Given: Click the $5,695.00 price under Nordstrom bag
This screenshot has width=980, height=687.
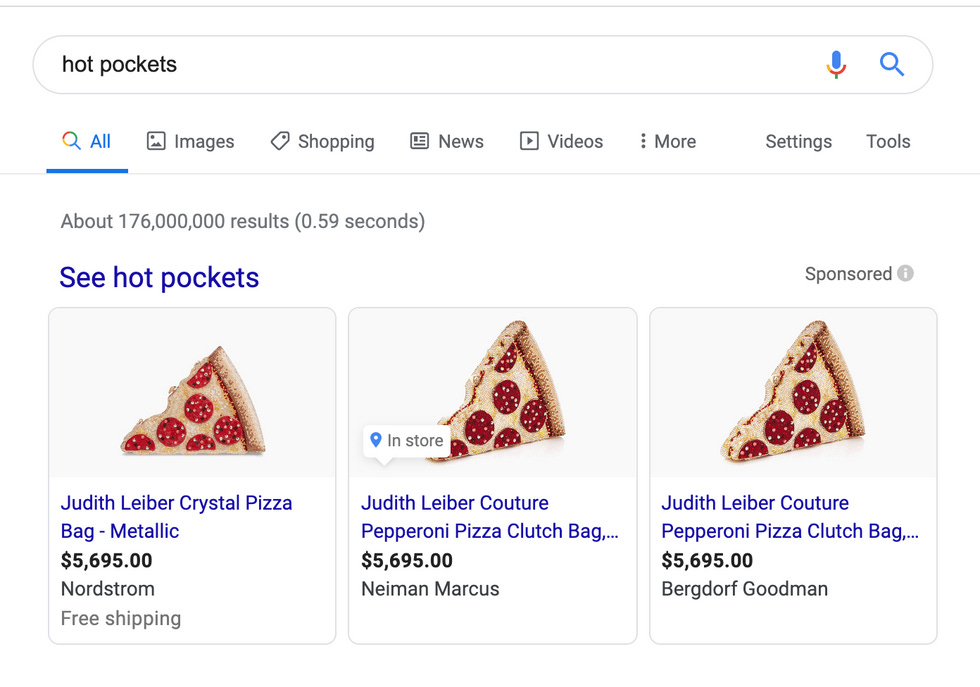Looking at the screenshot, I should tap(106, 561).
